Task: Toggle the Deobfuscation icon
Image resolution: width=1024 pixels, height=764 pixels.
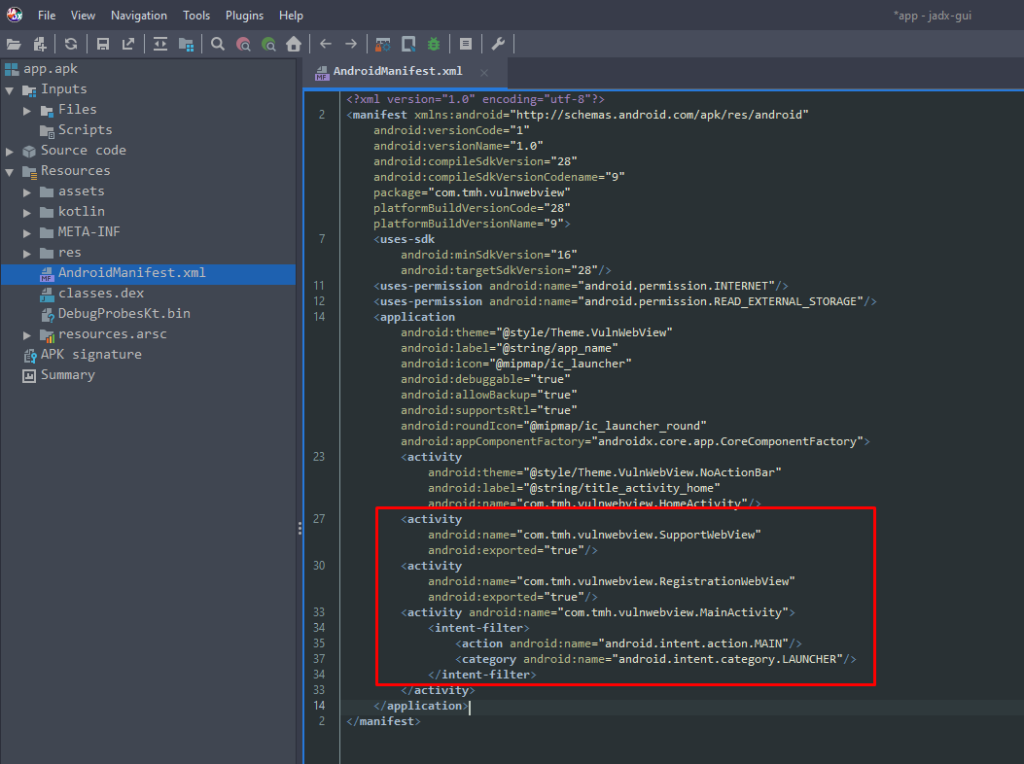Action: (x=383, y=44)
